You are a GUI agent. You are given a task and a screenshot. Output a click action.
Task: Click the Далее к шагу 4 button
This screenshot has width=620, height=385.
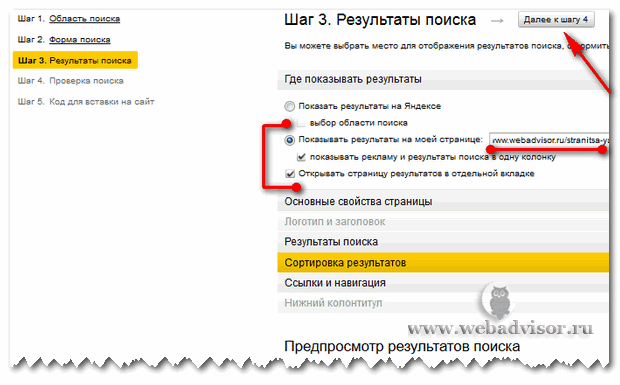(556, 20)
